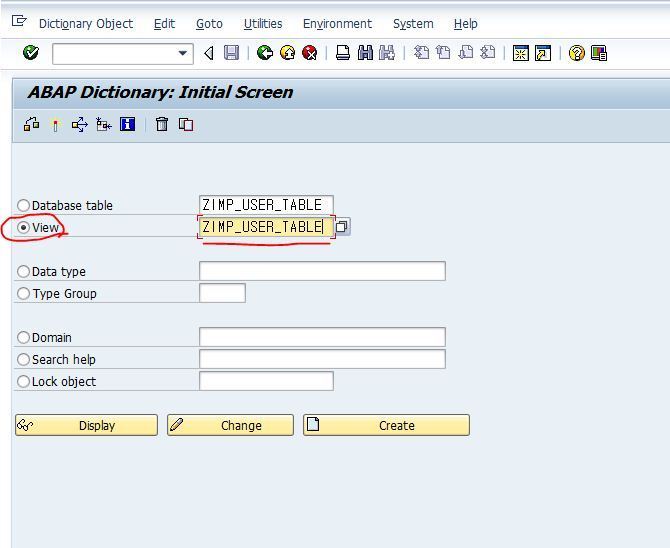Open the Utilities menu
The height and width of the screenshot is (548, 670).
click(263, 24)
